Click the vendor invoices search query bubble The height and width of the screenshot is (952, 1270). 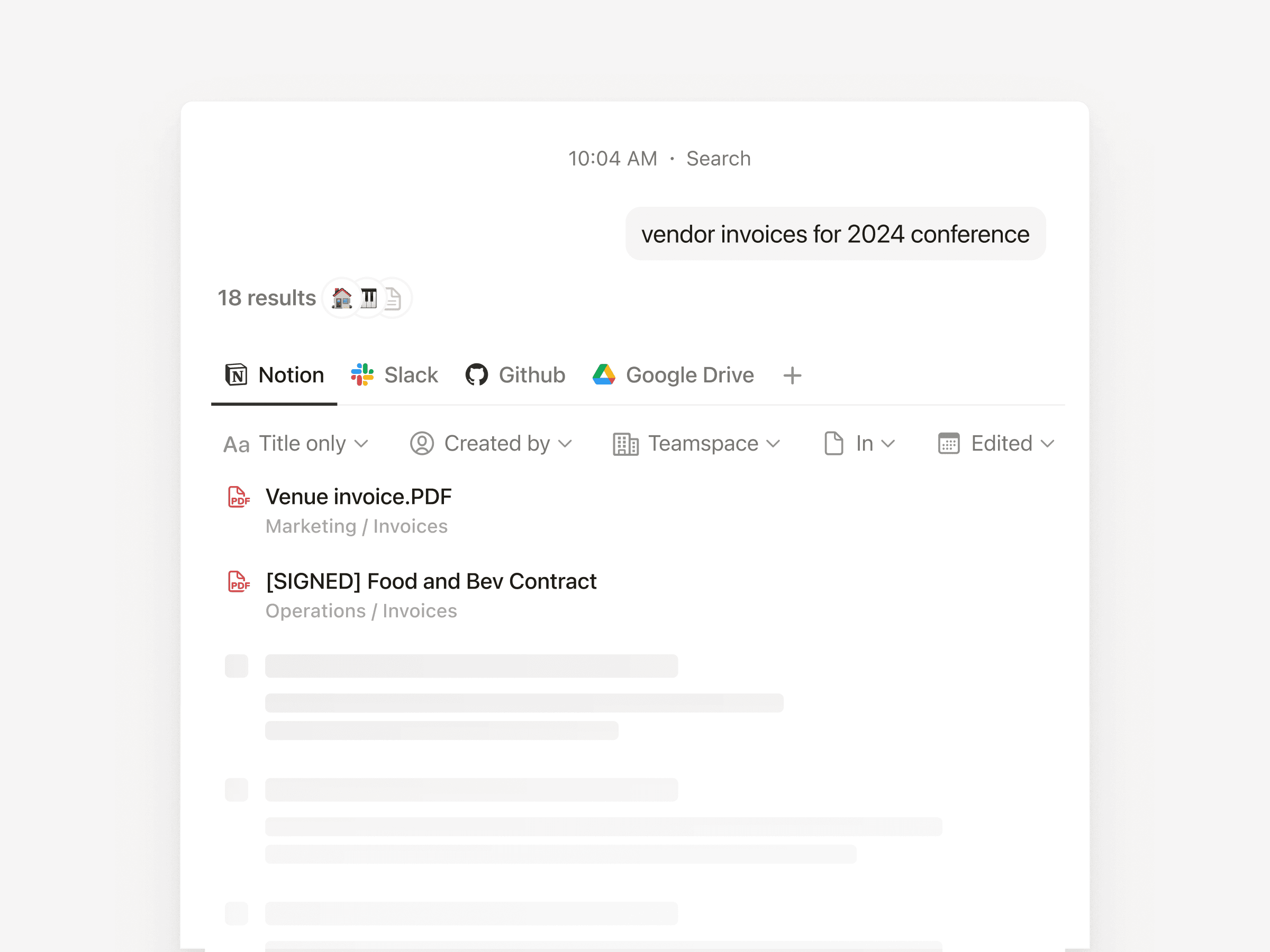click(x=836, y=234)
